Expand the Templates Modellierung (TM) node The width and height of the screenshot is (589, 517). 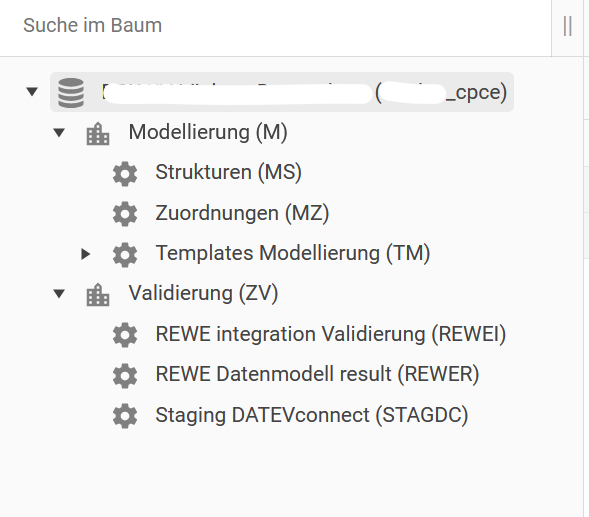pos(86,254)
